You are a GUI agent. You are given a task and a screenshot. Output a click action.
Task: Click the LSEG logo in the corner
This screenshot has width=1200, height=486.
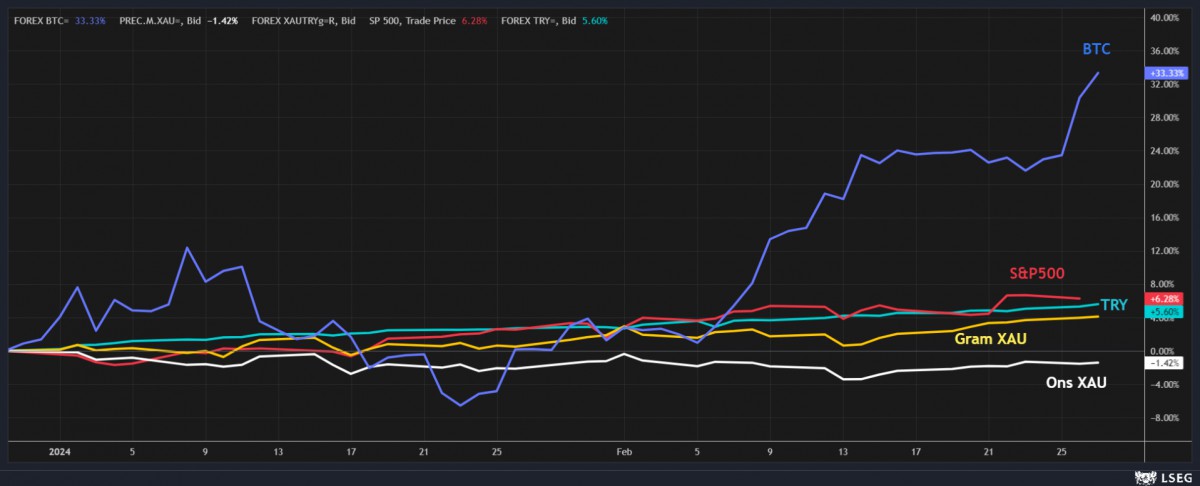(x=1163, y=475)
